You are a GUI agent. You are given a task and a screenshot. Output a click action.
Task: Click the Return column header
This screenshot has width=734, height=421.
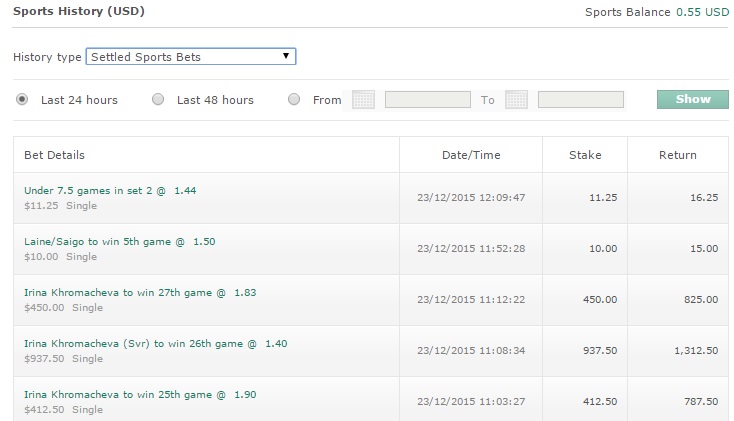678,155
